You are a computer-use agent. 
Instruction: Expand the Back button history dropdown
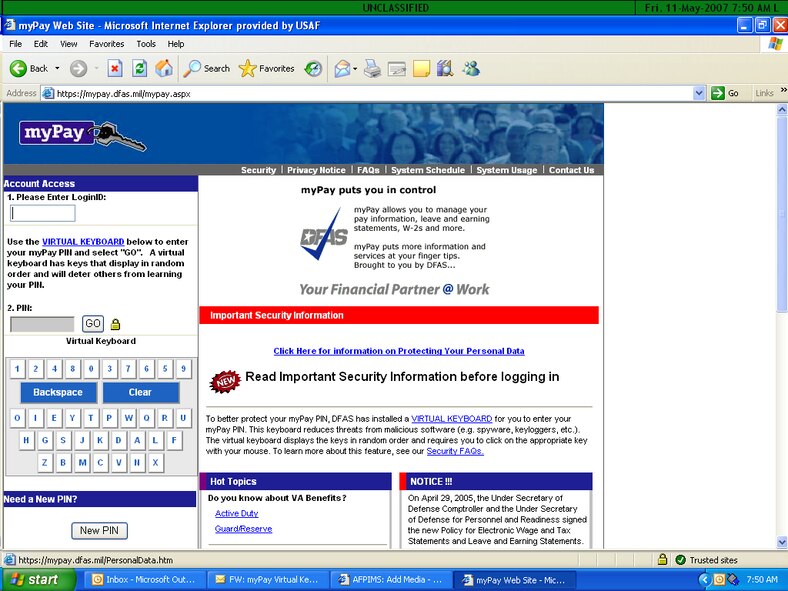(57, 69)
